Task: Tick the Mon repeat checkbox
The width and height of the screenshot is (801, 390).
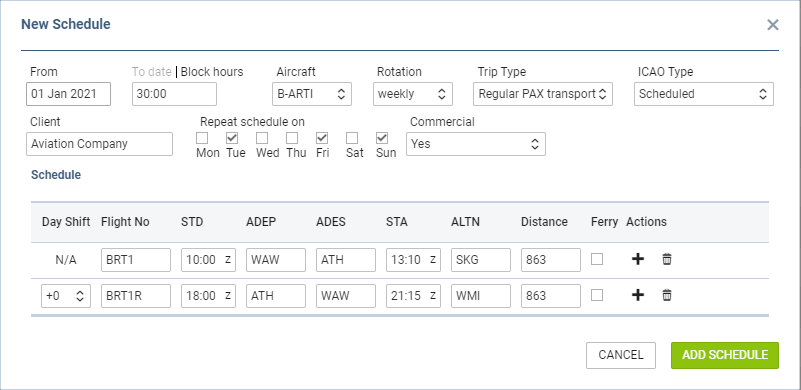Action: [x=202, y=138]
